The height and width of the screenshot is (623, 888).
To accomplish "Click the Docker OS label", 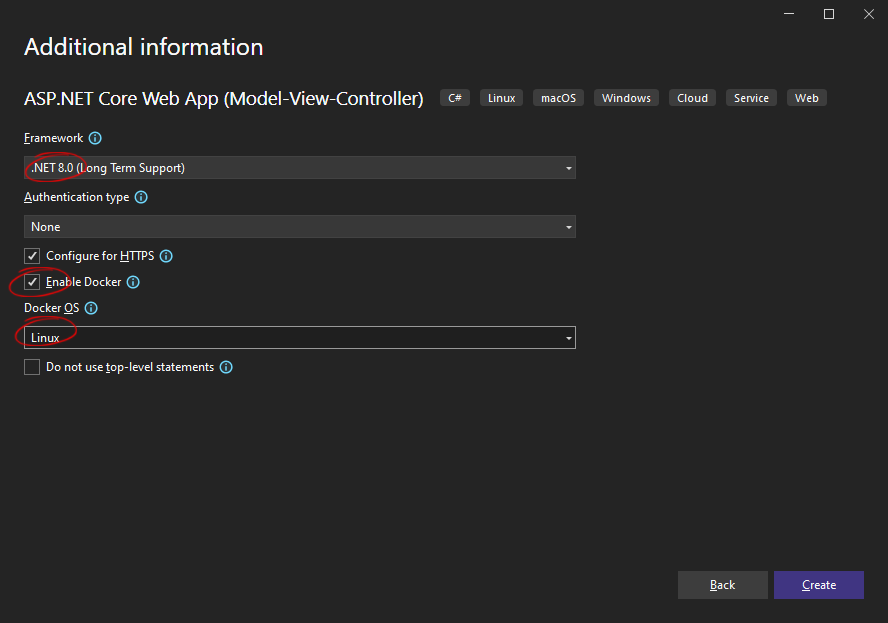I will [52, 308].
